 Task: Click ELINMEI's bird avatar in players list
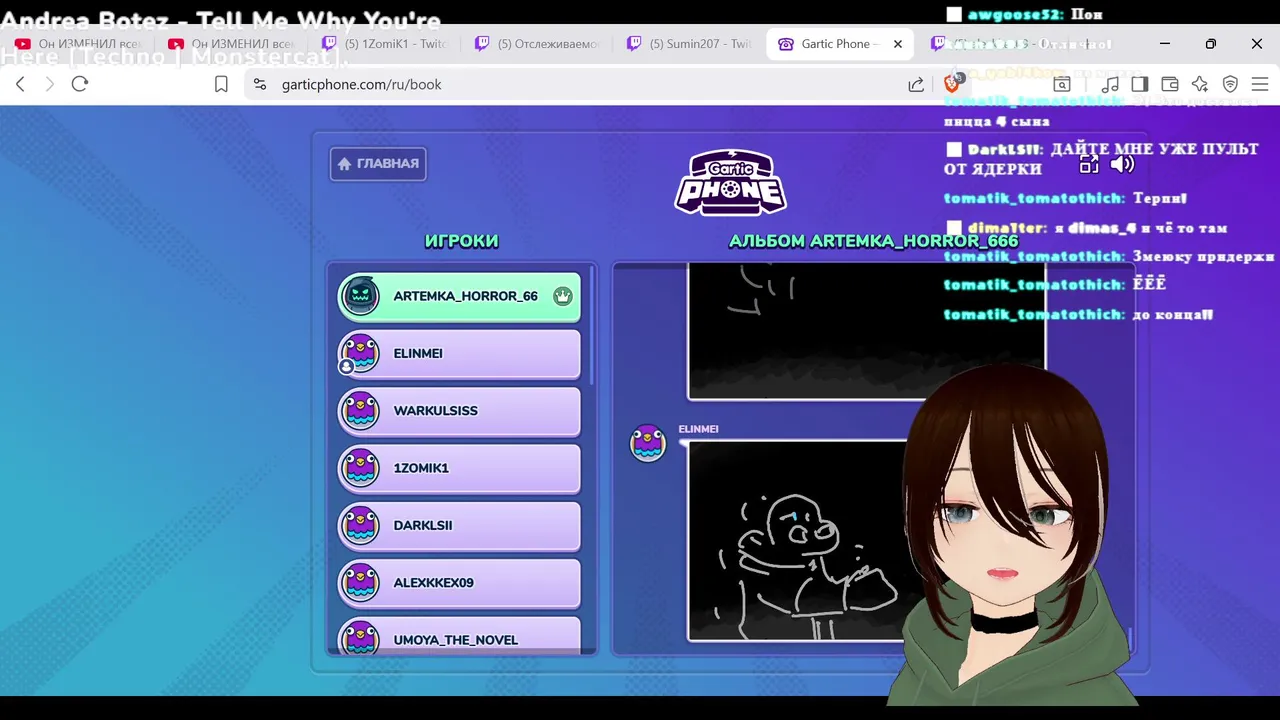click(x=360, y=353)
